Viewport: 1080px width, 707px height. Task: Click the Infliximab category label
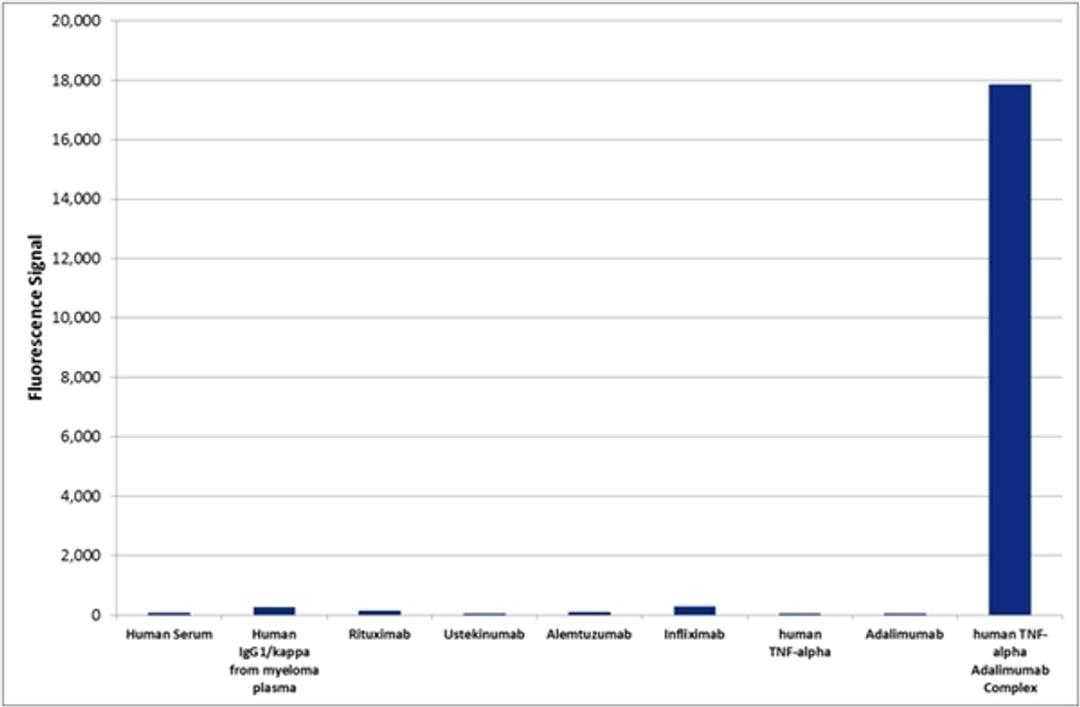694,633
